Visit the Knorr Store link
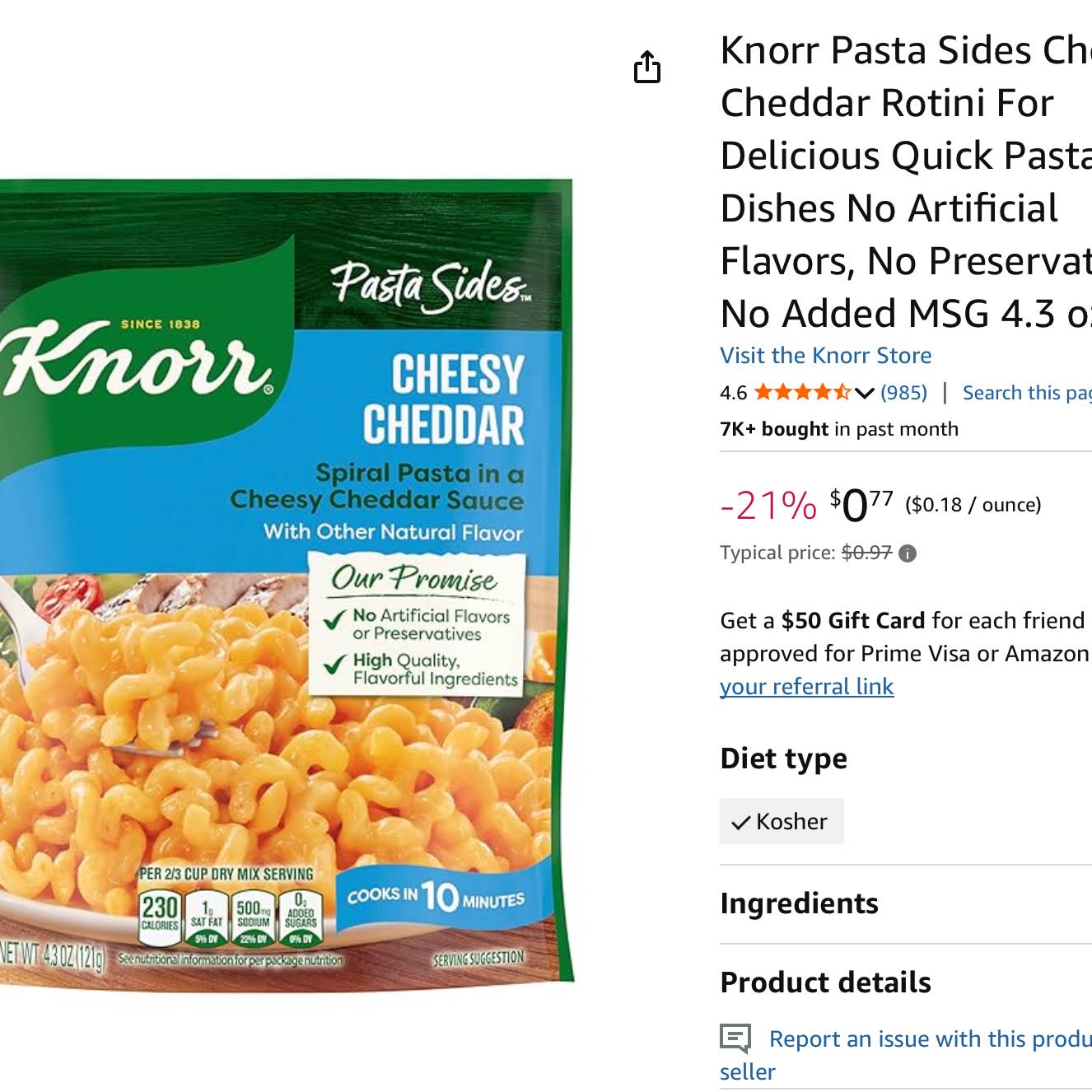This screenshot has width=1092, height=1092. [826, 355]
